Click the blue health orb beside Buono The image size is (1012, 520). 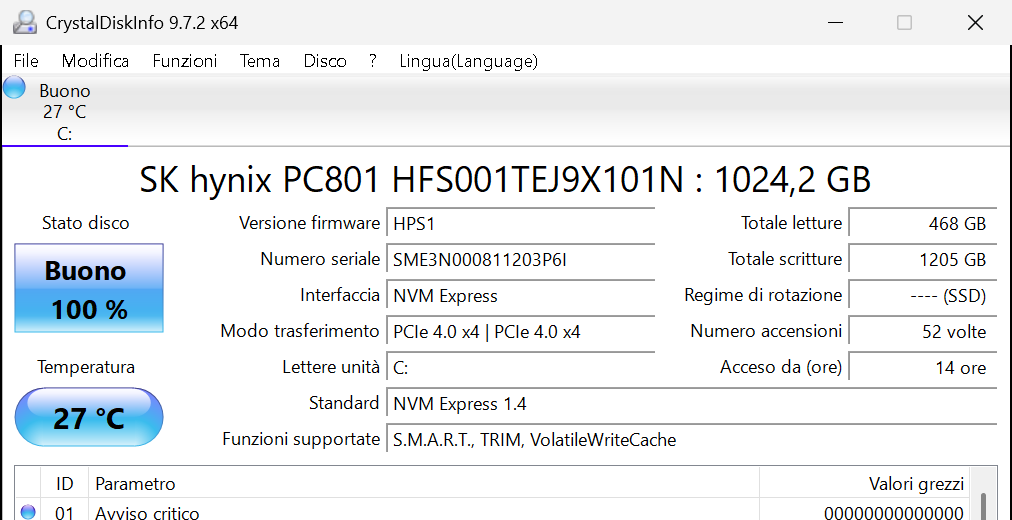[14, 87]
